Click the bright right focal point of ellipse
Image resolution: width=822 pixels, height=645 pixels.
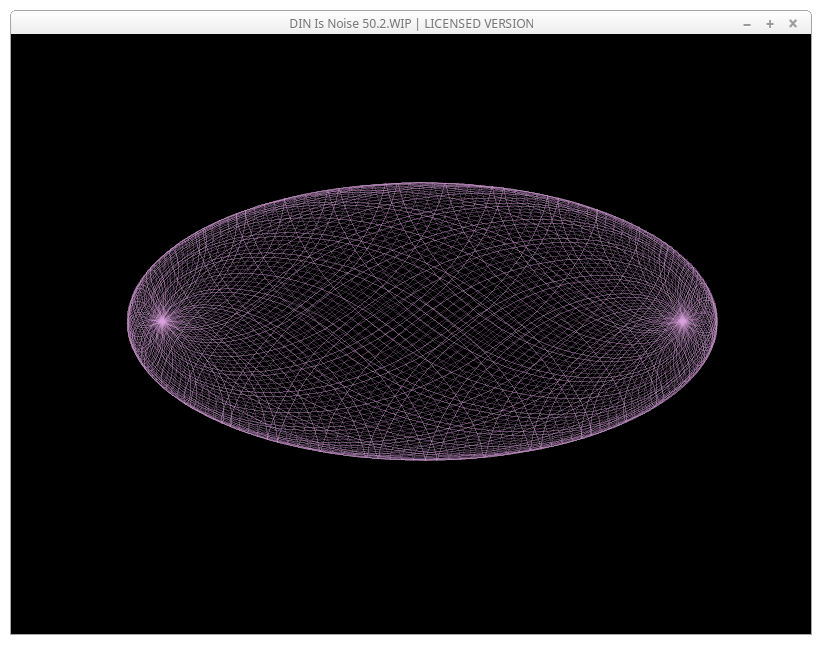coord(682,321)
